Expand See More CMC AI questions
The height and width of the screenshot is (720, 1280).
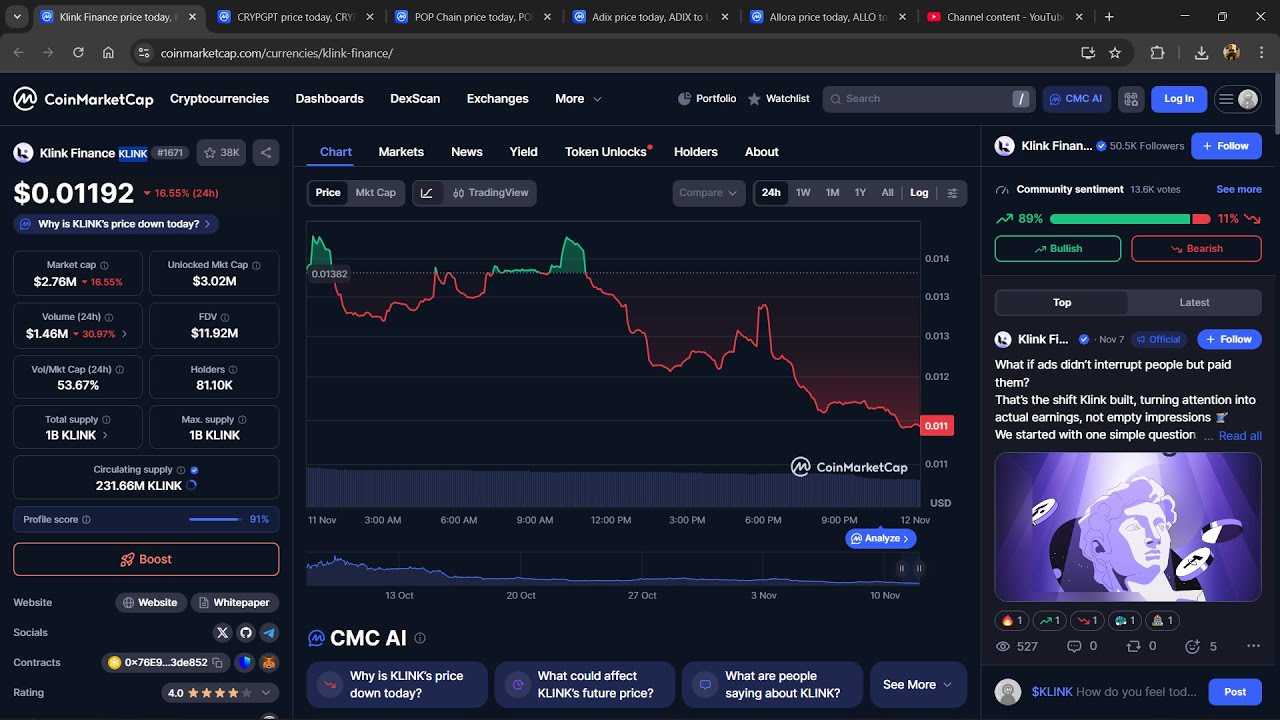point(918,685)
